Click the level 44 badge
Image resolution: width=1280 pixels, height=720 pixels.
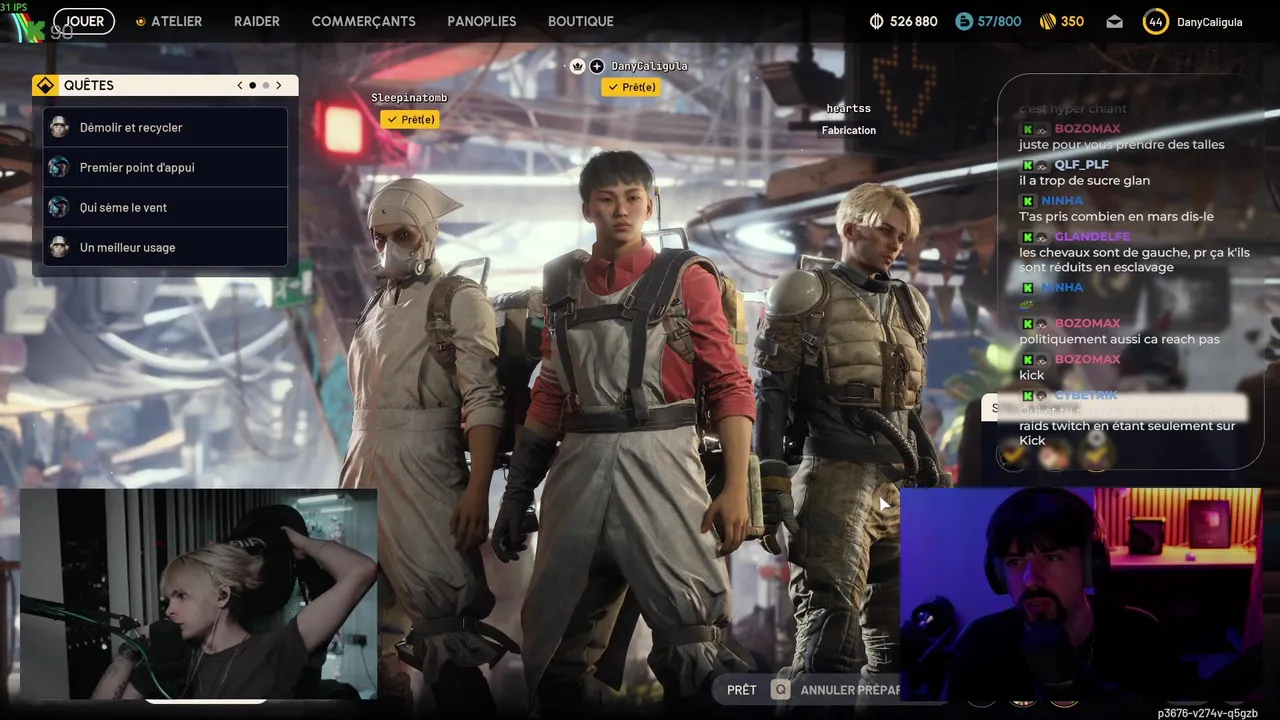pos(1156,21)
